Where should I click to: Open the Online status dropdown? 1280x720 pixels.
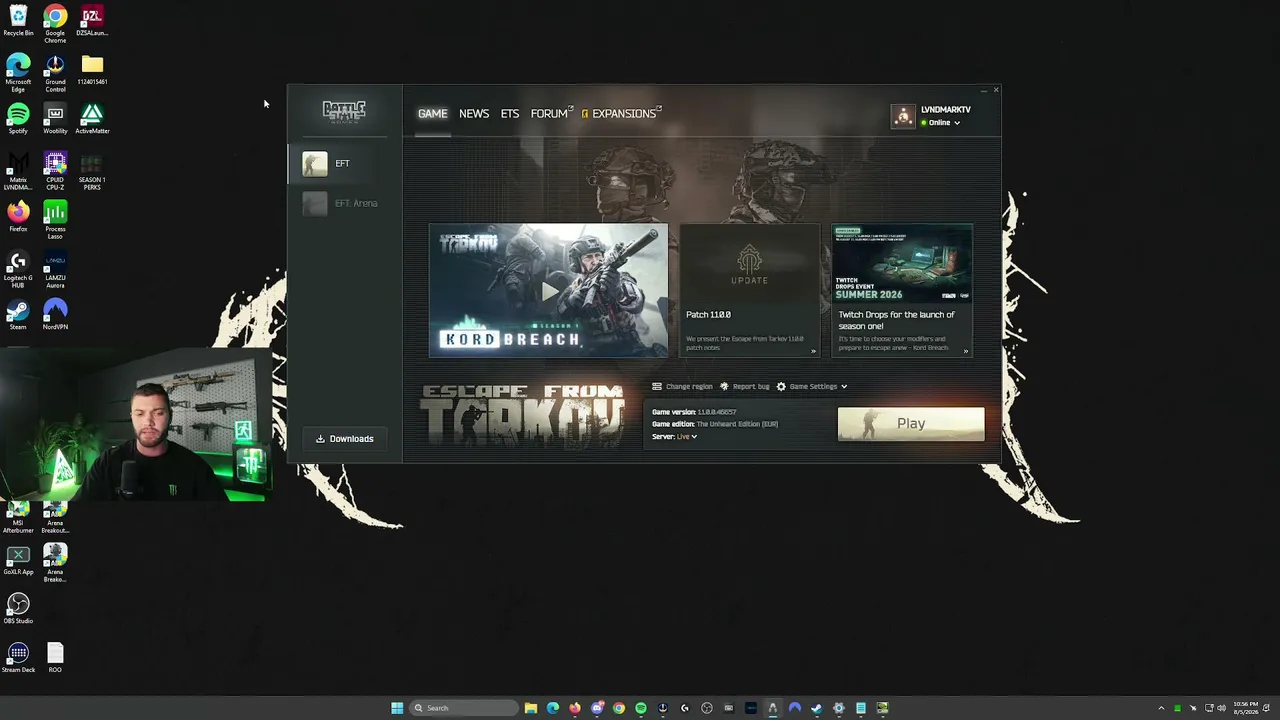941,123
